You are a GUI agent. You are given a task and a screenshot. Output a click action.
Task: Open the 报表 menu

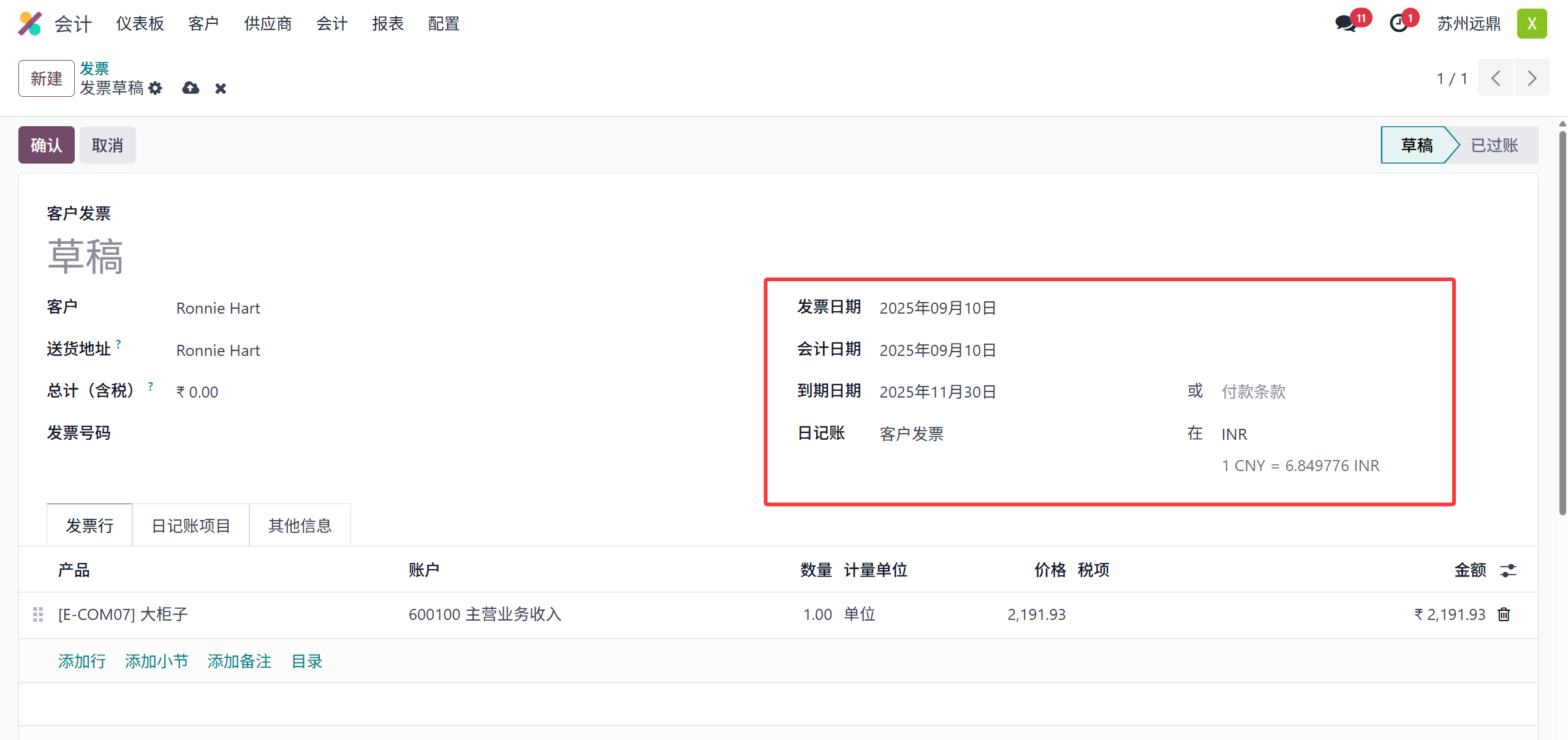(387, 24)
